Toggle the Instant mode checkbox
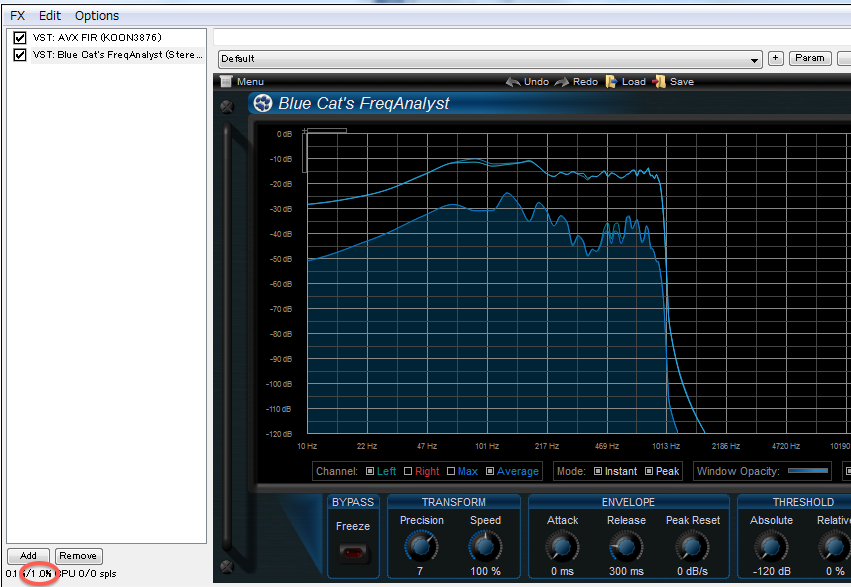 (x=598, y=471)
